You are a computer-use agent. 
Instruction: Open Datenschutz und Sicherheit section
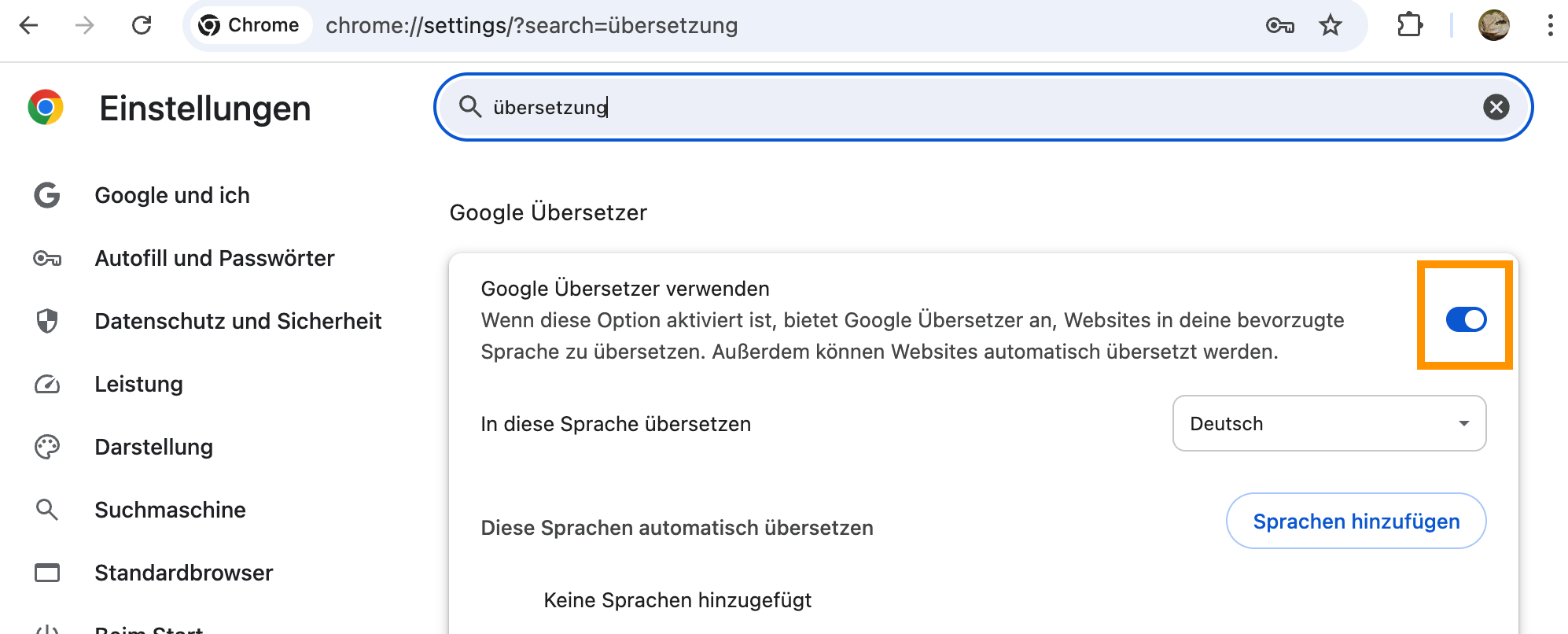(237, 321)
